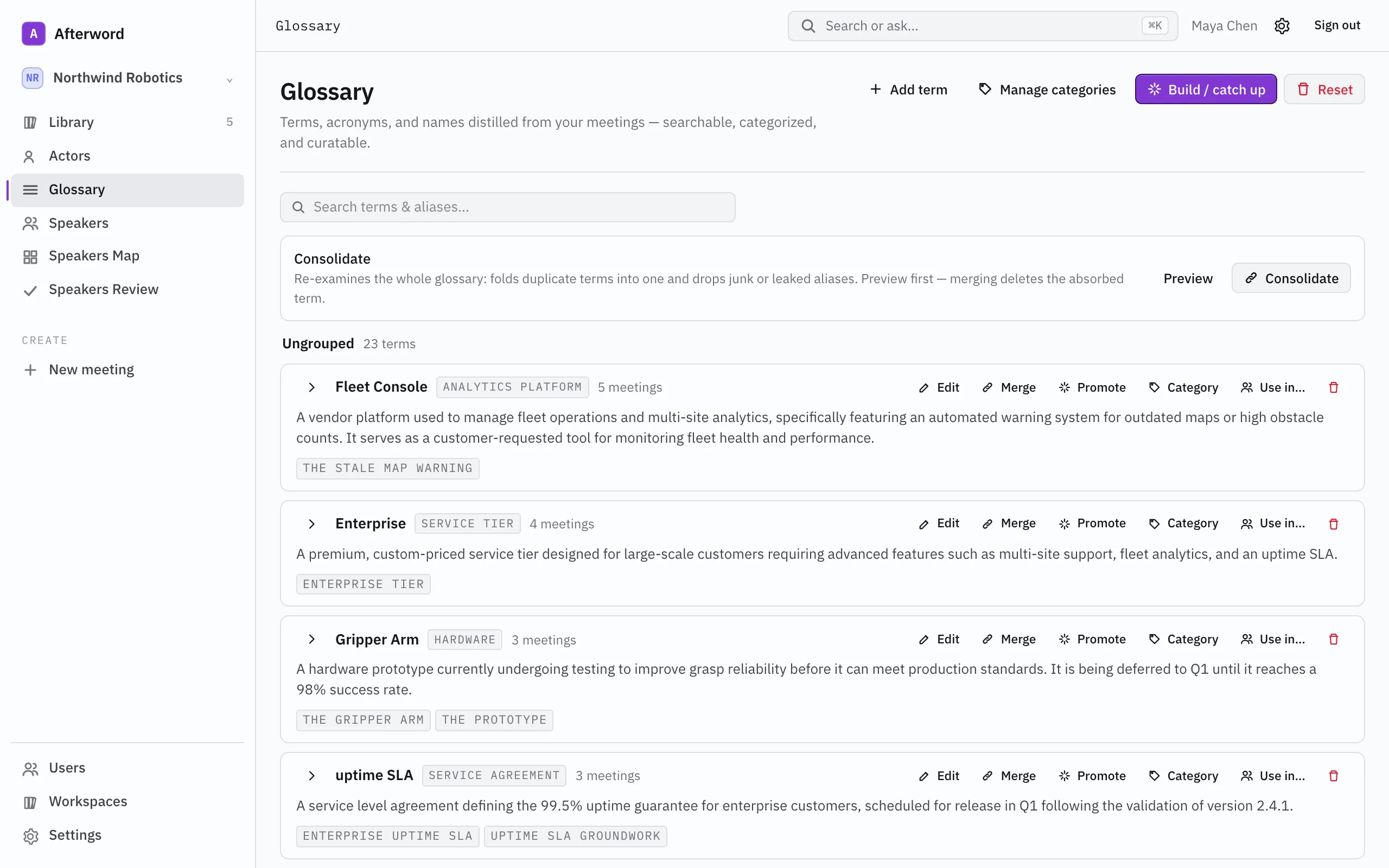Viewport: 1389px width, 868px height.
Task: Delete the uptime SLA term
Action: [1333, 776]
